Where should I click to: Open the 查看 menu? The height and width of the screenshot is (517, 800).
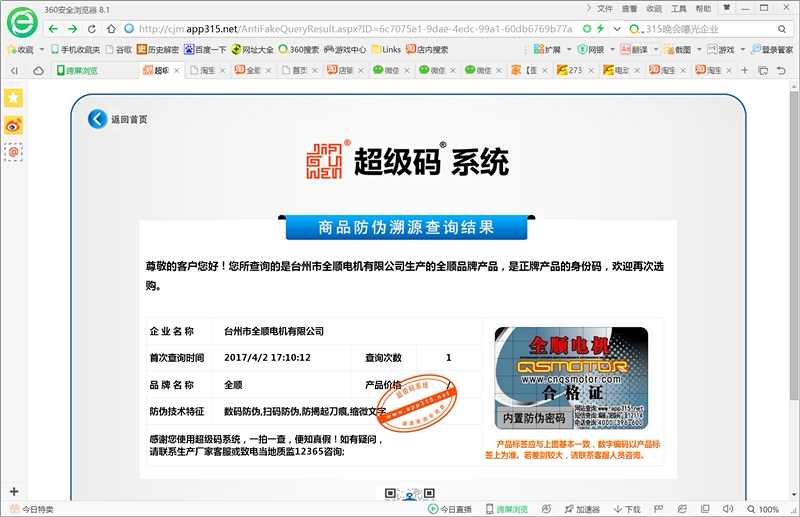[x=629, y=8]
